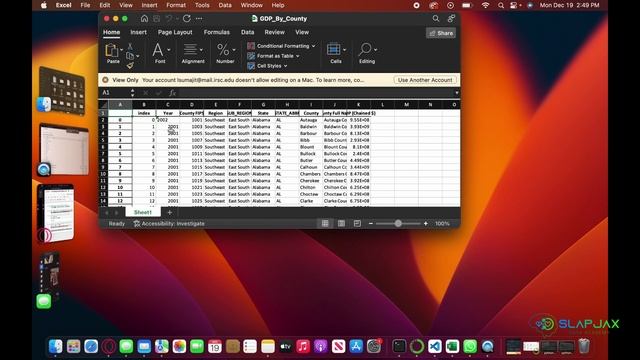Open the Alignment group icon
The width and height of the screenshot is (640, 360).
click(x=190, y=50)
